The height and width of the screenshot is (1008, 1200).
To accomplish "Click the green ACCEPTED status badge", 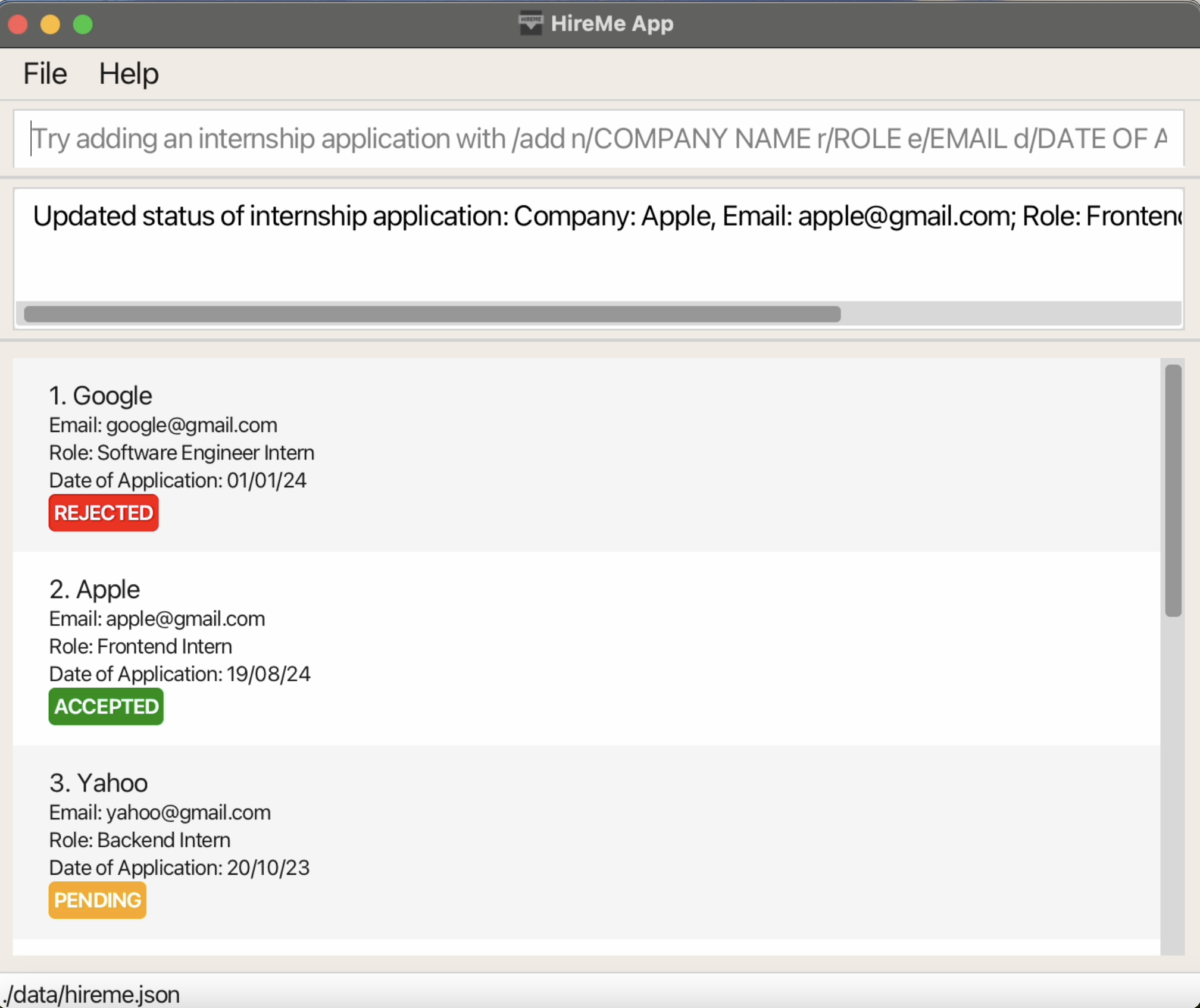I will 106,706.
